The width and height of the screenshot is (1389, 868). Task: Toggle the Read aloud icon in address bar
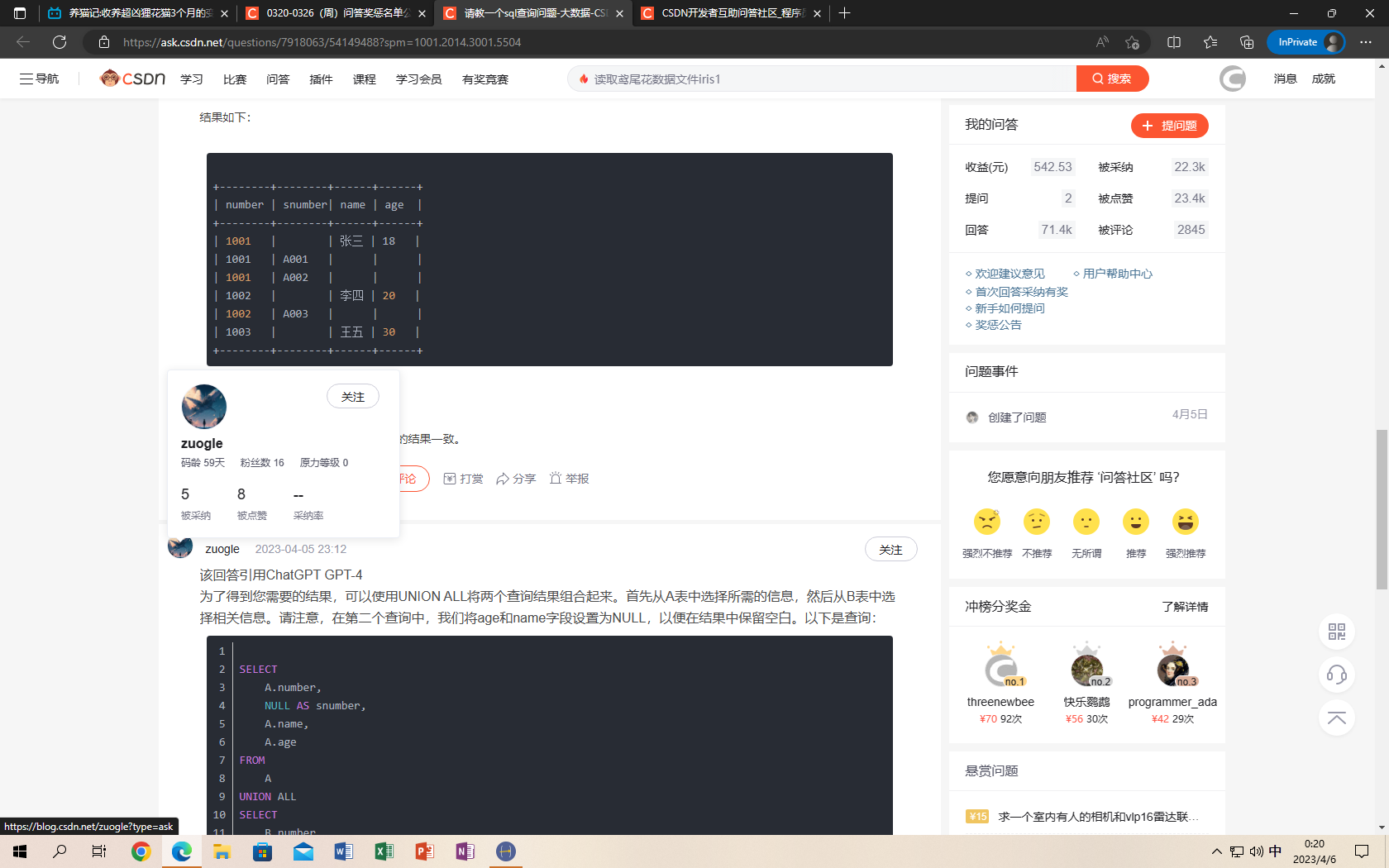tap(1102, 42)
